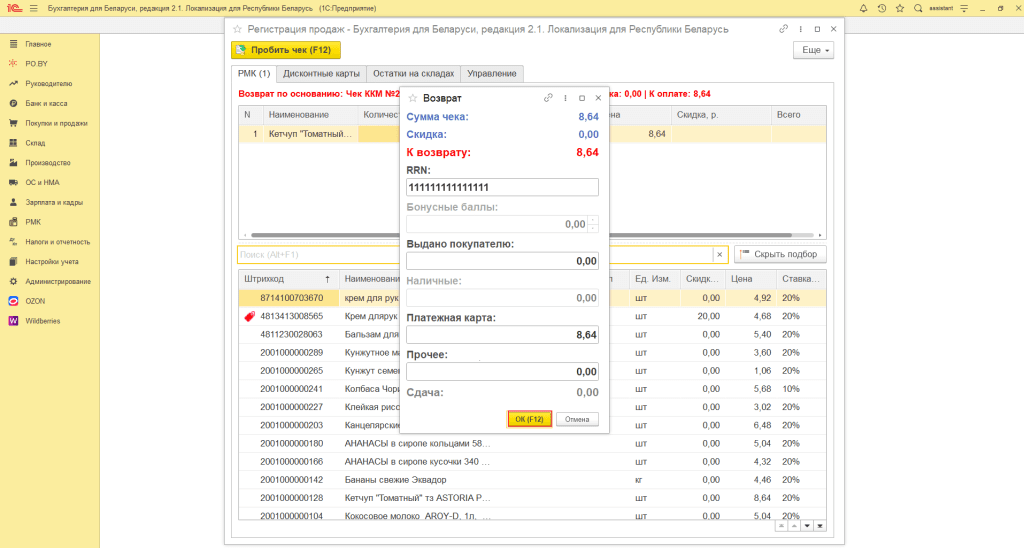Open more-actions dots of Регистрация продаж window
The height and width of the screenshot is (548, 1024).
tap(800, 29)
